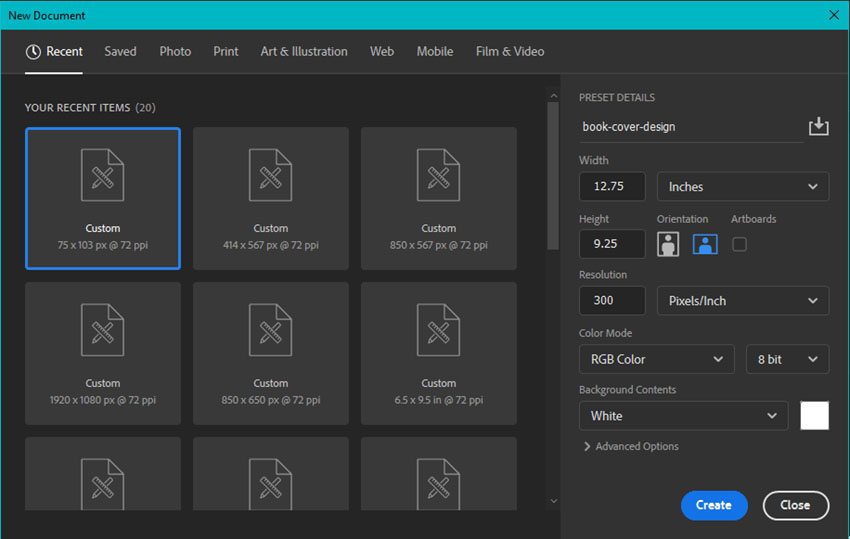Click the recent items scrollbar thumb
Screen dimensions: 850x539
(553, 176)
